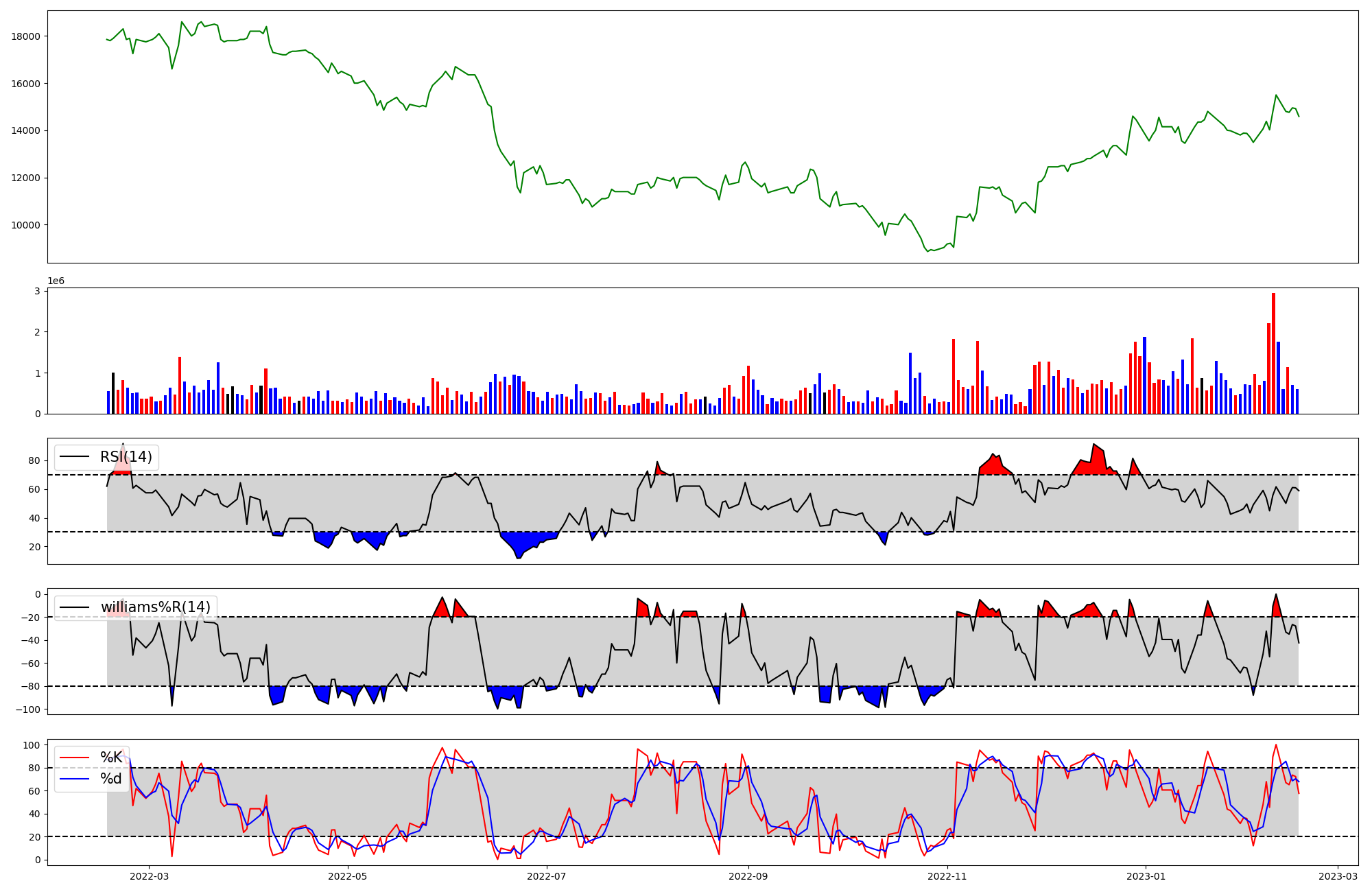Click the williams%R(14) legend label
Image resolution: width=1372 pixels, height=892 pixels.
pyautogui.click(x=155, y=607)
